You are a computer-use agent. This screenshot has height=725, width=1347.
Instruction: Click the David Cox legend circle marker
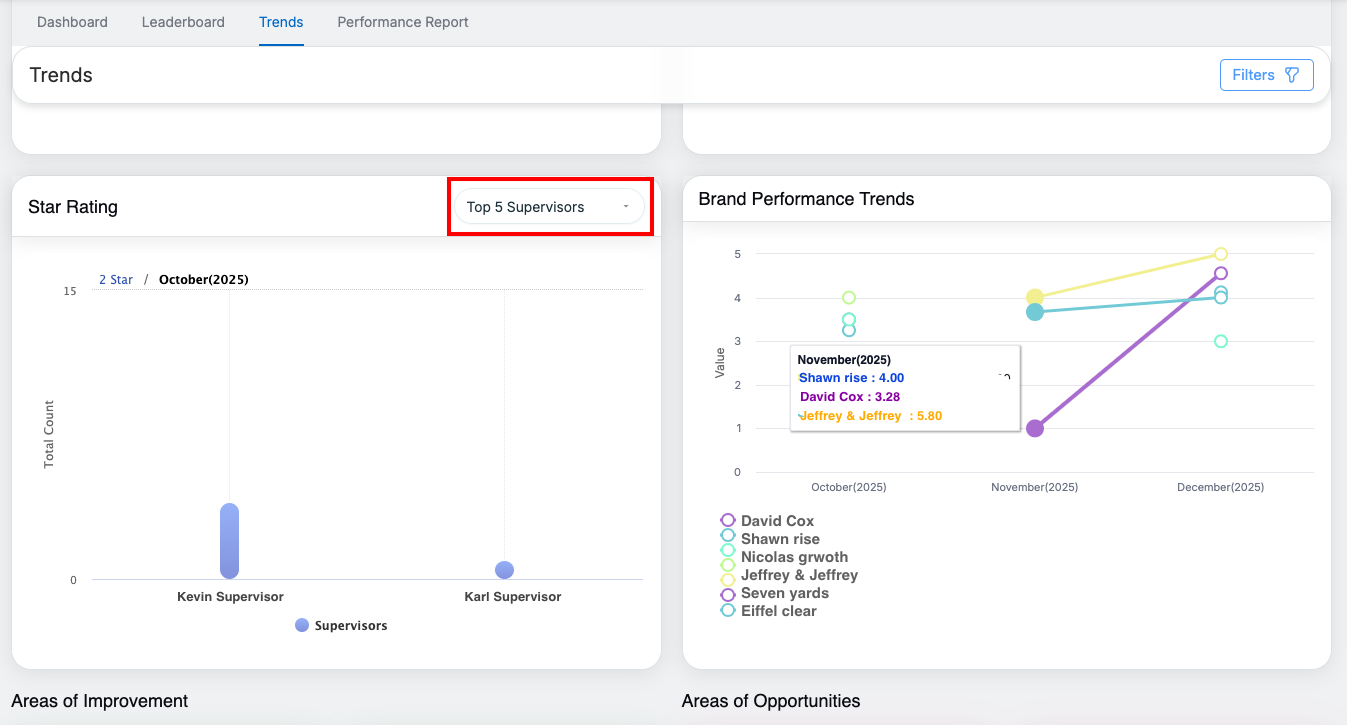728,521
